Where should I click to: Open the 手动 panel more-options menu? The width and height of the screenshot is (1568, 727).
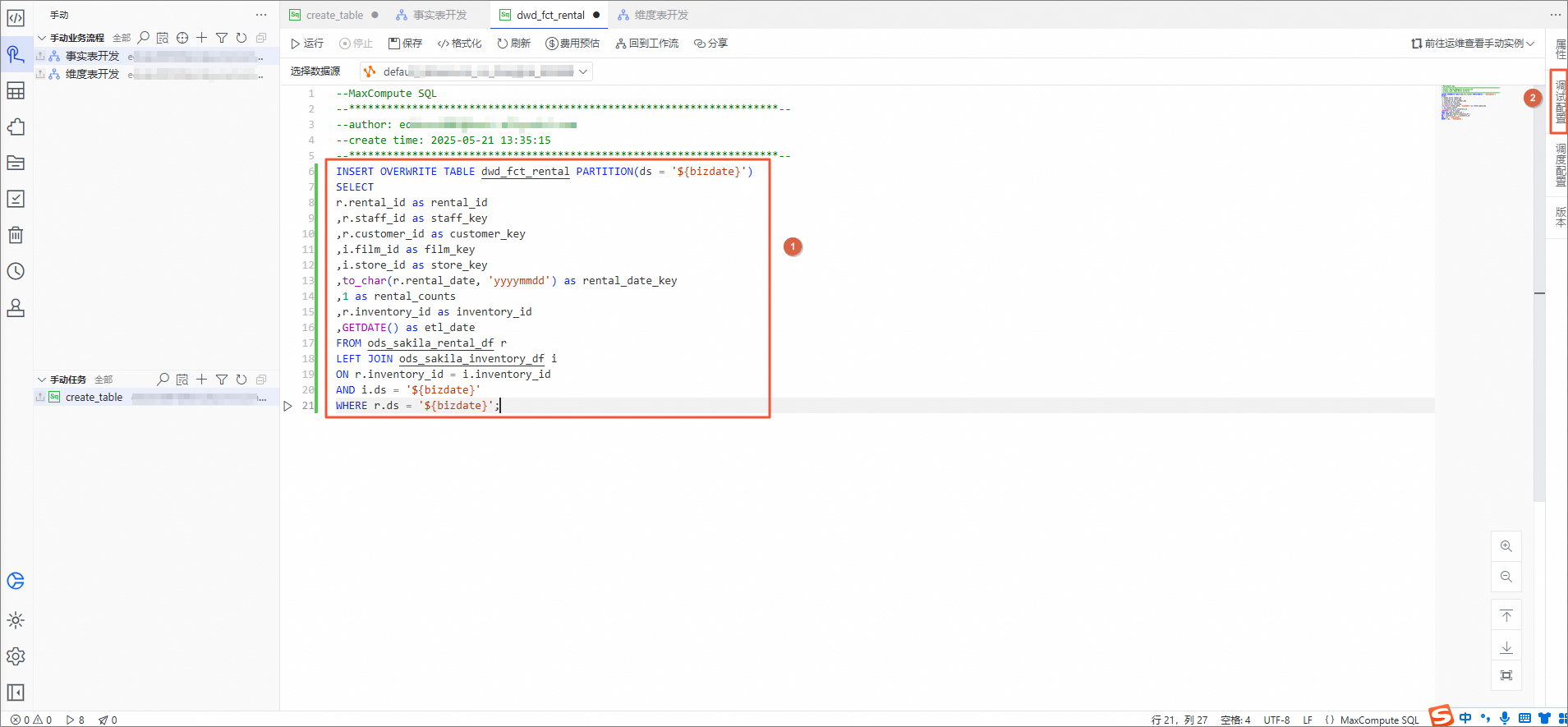click(x=261, y=15)
